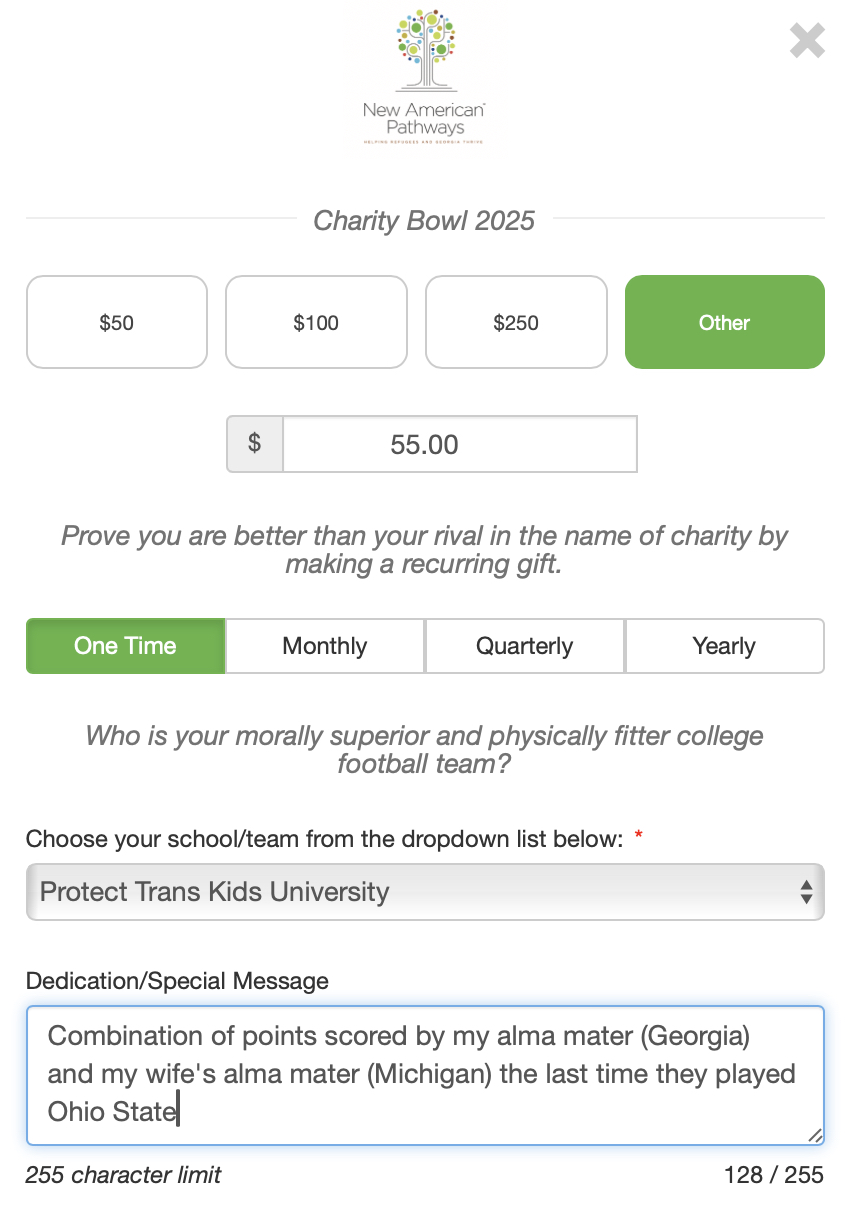Choose the $250 donation amount
The image size is (848, 1228).
(516, 322)
